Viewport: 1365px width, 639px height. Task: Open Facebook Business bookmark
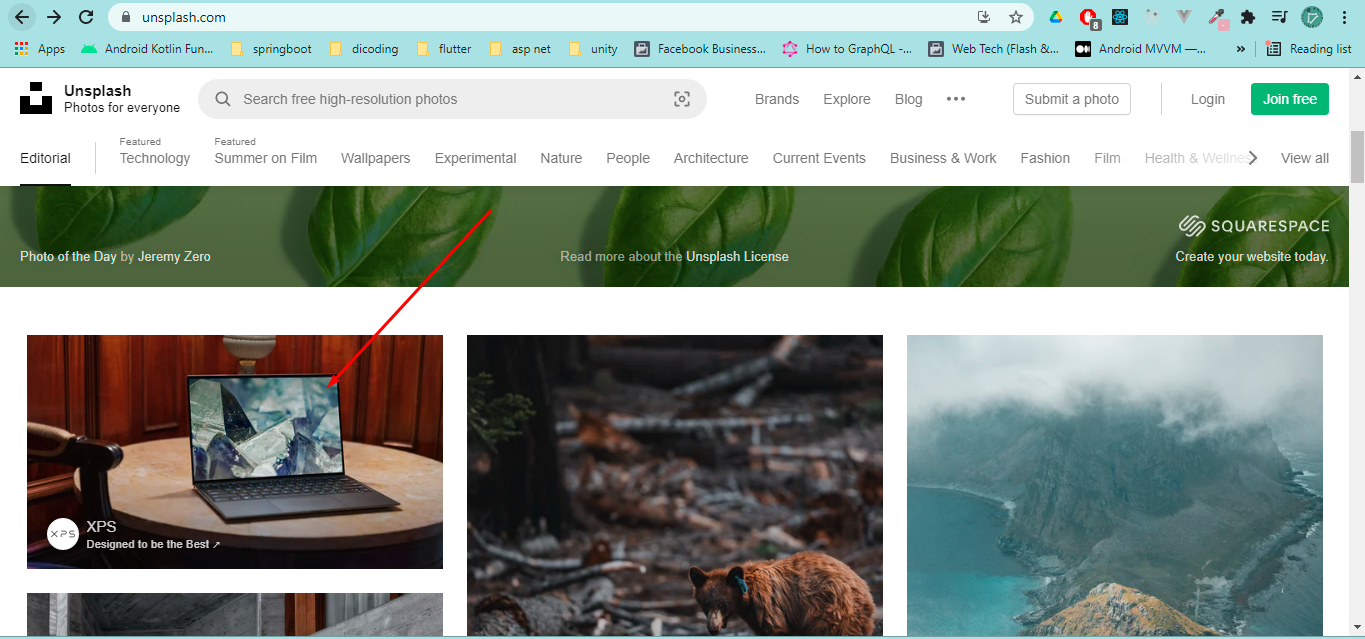[700, 49]
